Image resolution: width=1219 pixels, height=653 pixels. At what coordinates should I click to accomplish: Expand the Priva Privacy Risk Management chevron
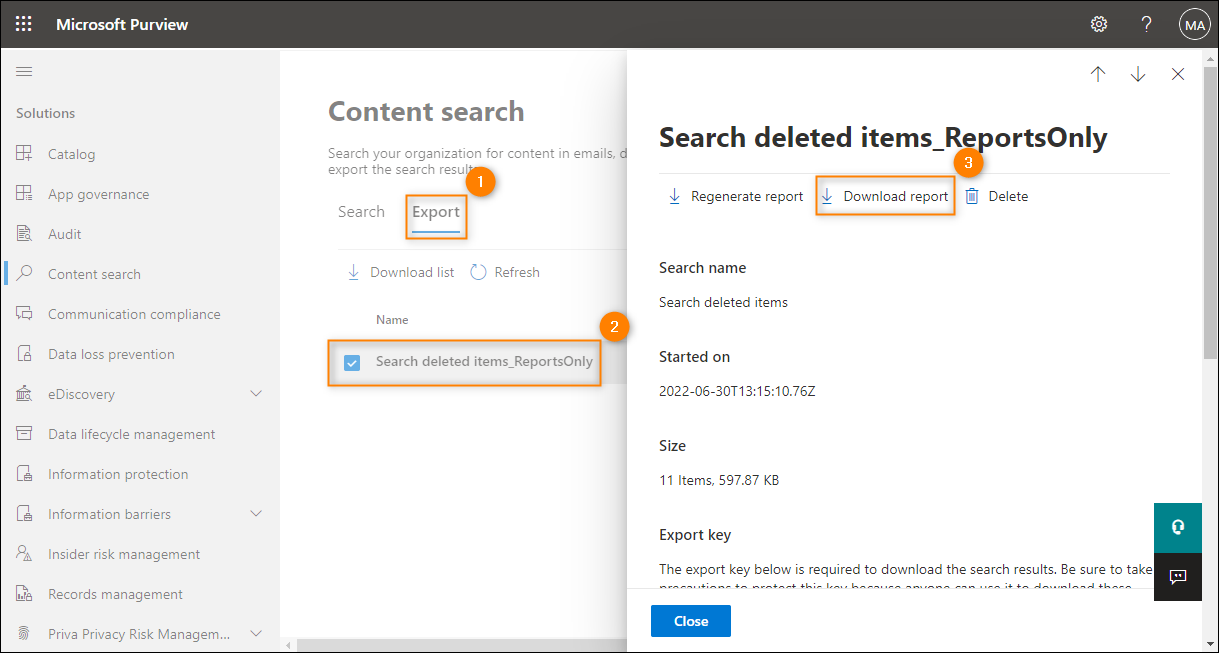click(256, 634)
